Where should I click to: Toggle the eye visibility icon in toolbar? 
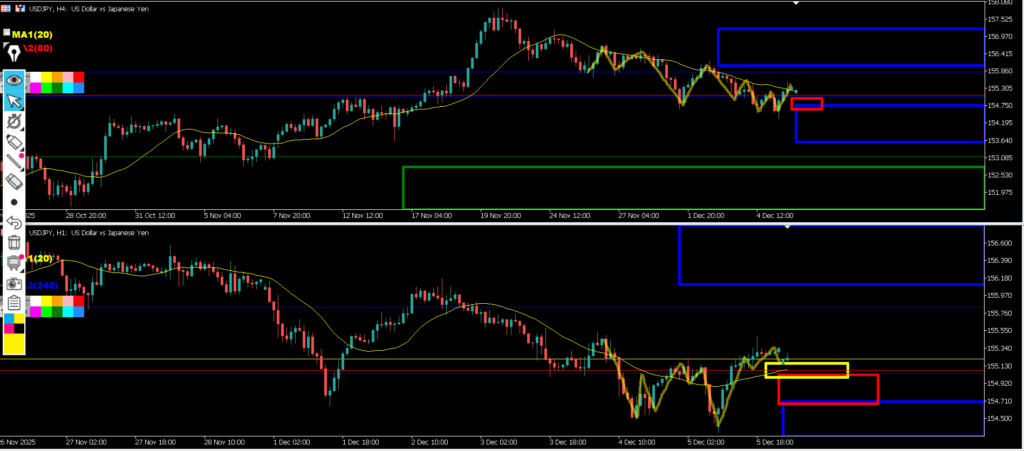[x=14, y=79]
